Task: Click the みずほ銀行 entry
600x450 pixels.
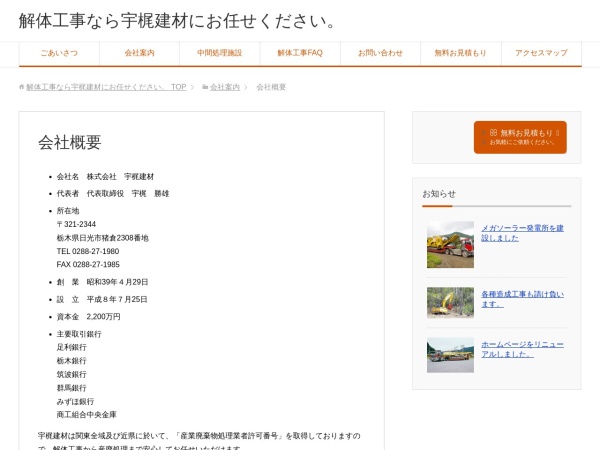Action: point(75,401)
